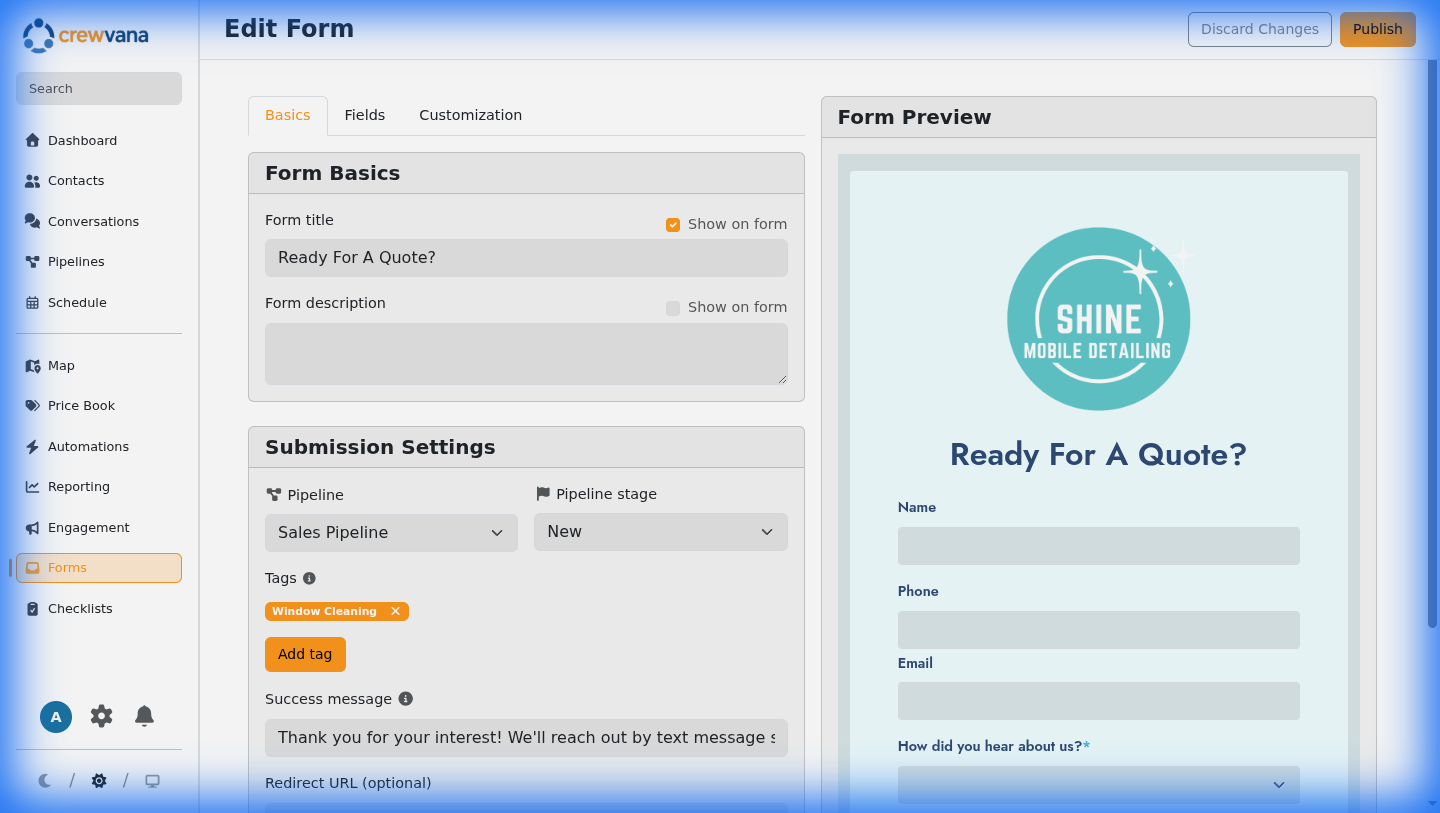Open the Sales Pipeline dropdown
Image resolution: width=1440 pixels, height=813 pixels.
click(390, 532)
